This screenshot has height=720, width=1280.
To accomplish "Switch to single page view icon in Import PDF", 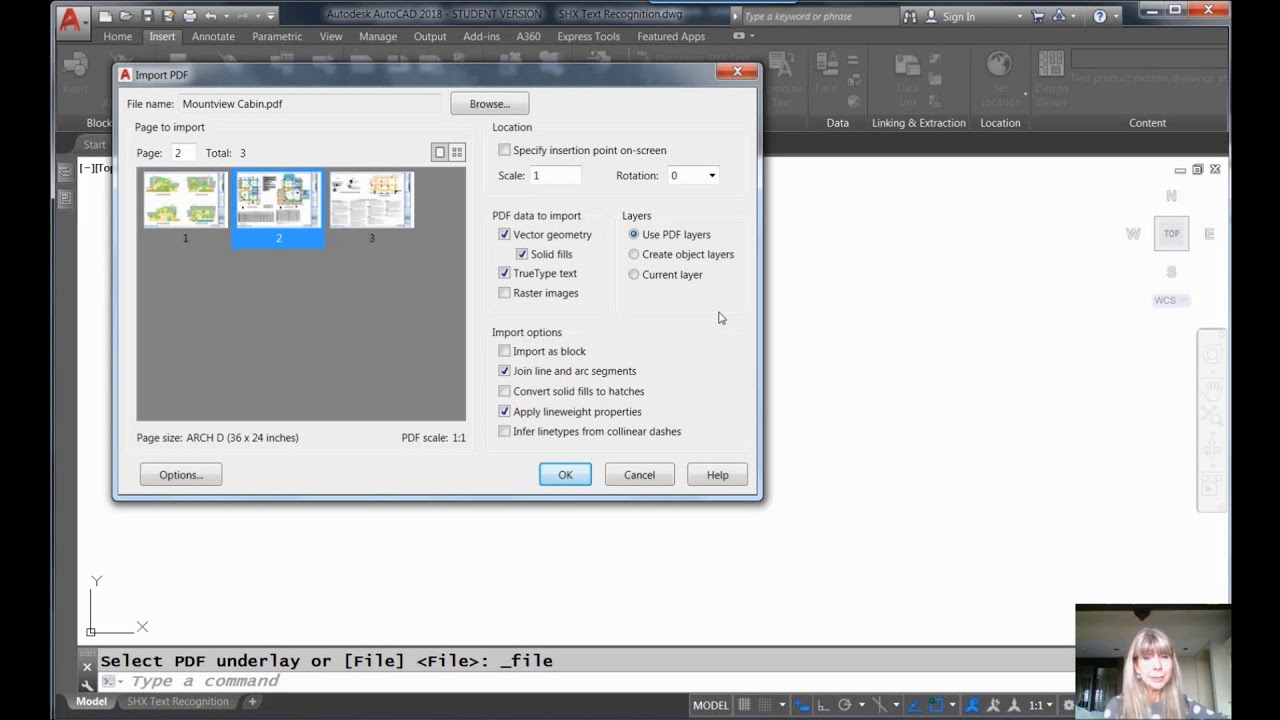I will point(439,152).
